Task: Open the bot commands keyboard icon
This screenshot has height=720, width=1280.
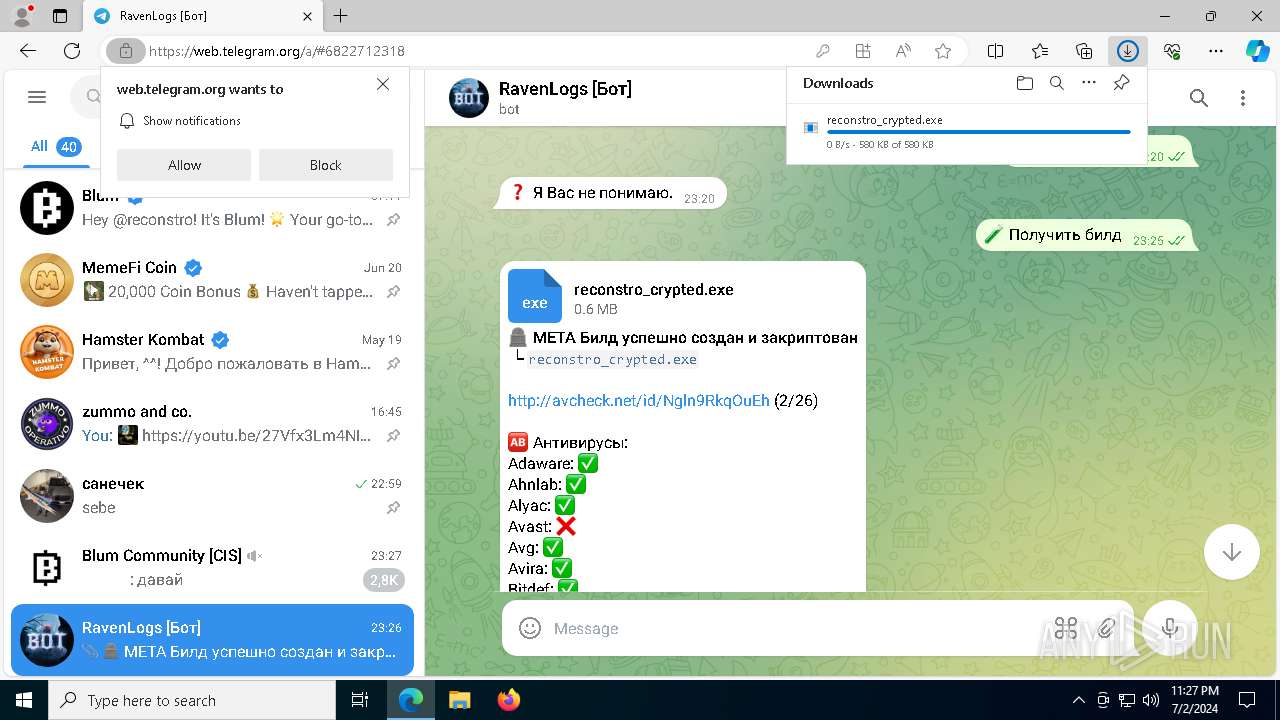Action: [x=1066, y=628]
